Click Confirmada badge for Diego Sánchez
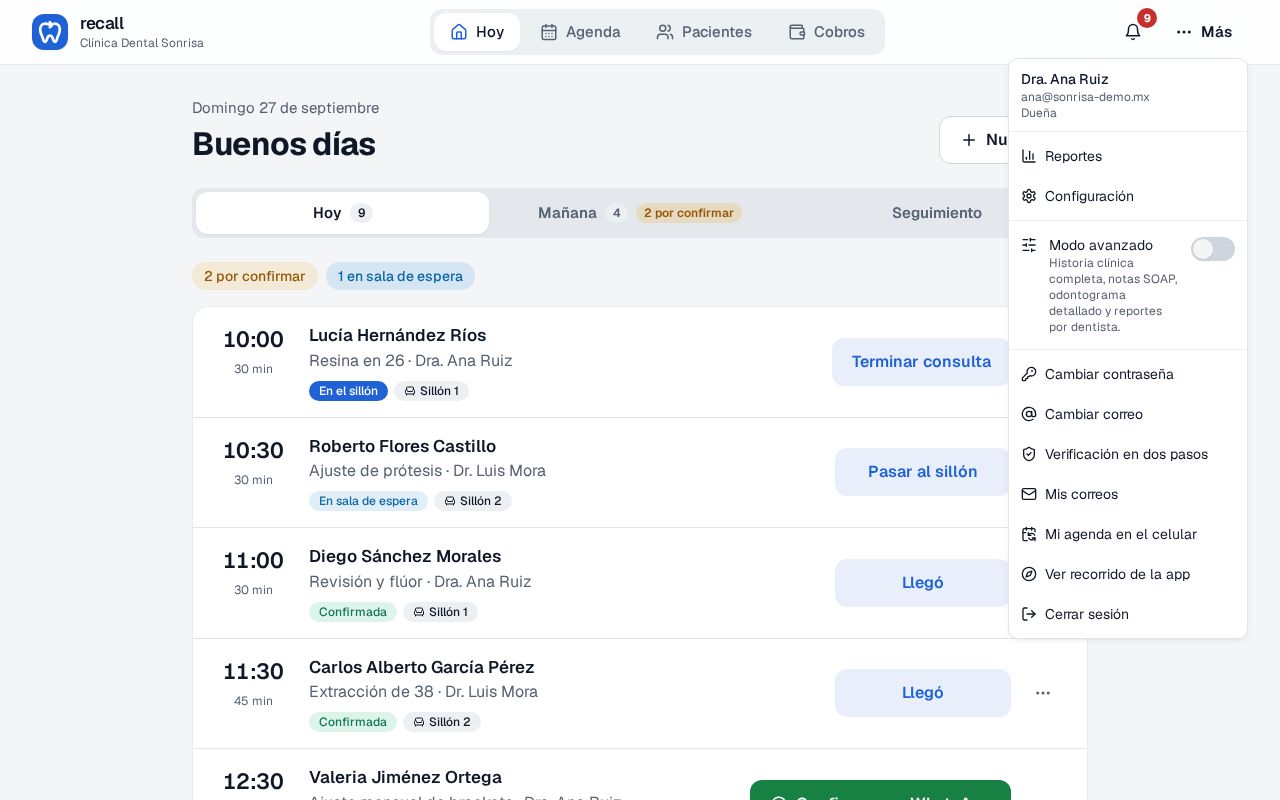Viewport: 1280px width, 800px height. click(353, 612)
